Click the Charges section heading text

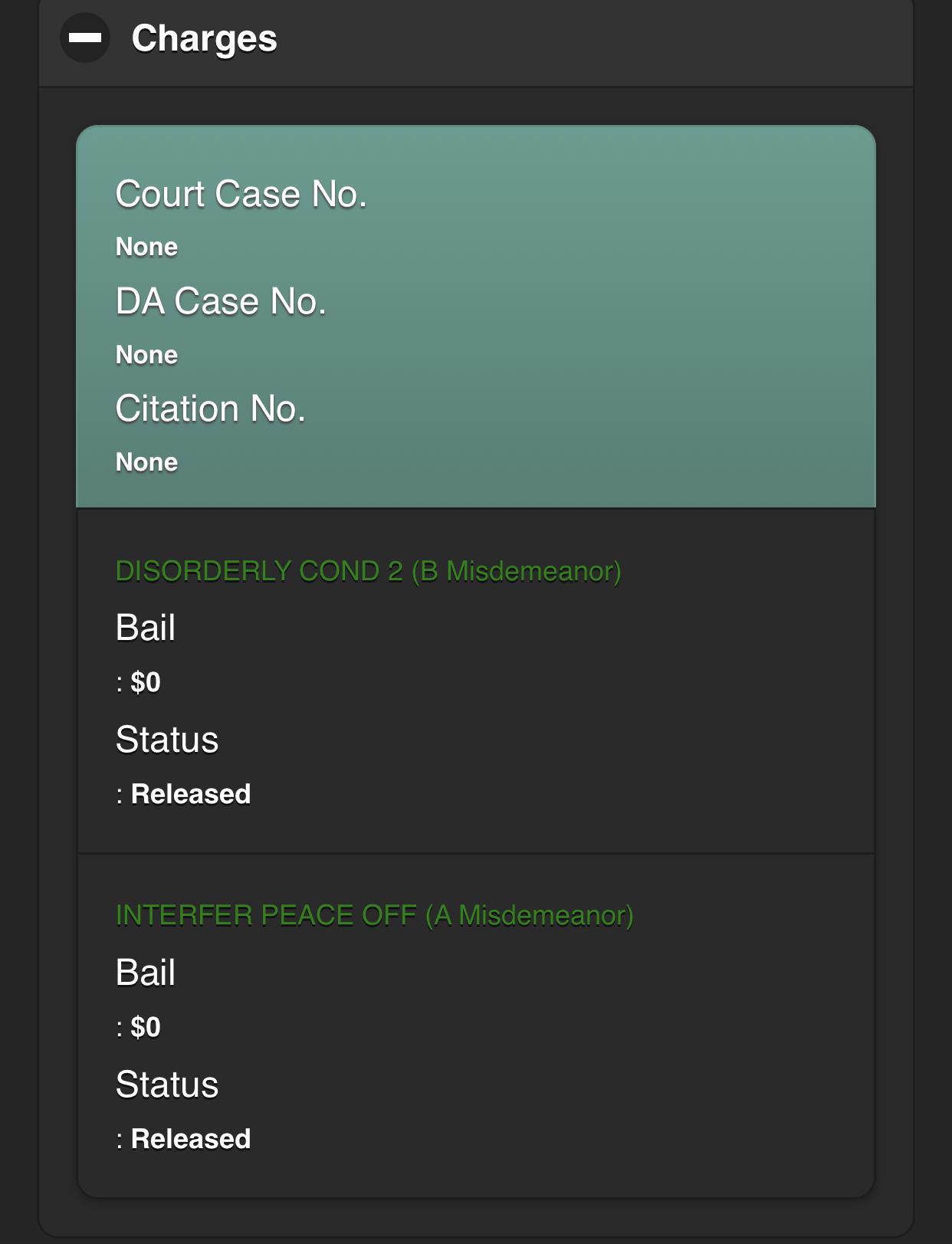[204, 38]
